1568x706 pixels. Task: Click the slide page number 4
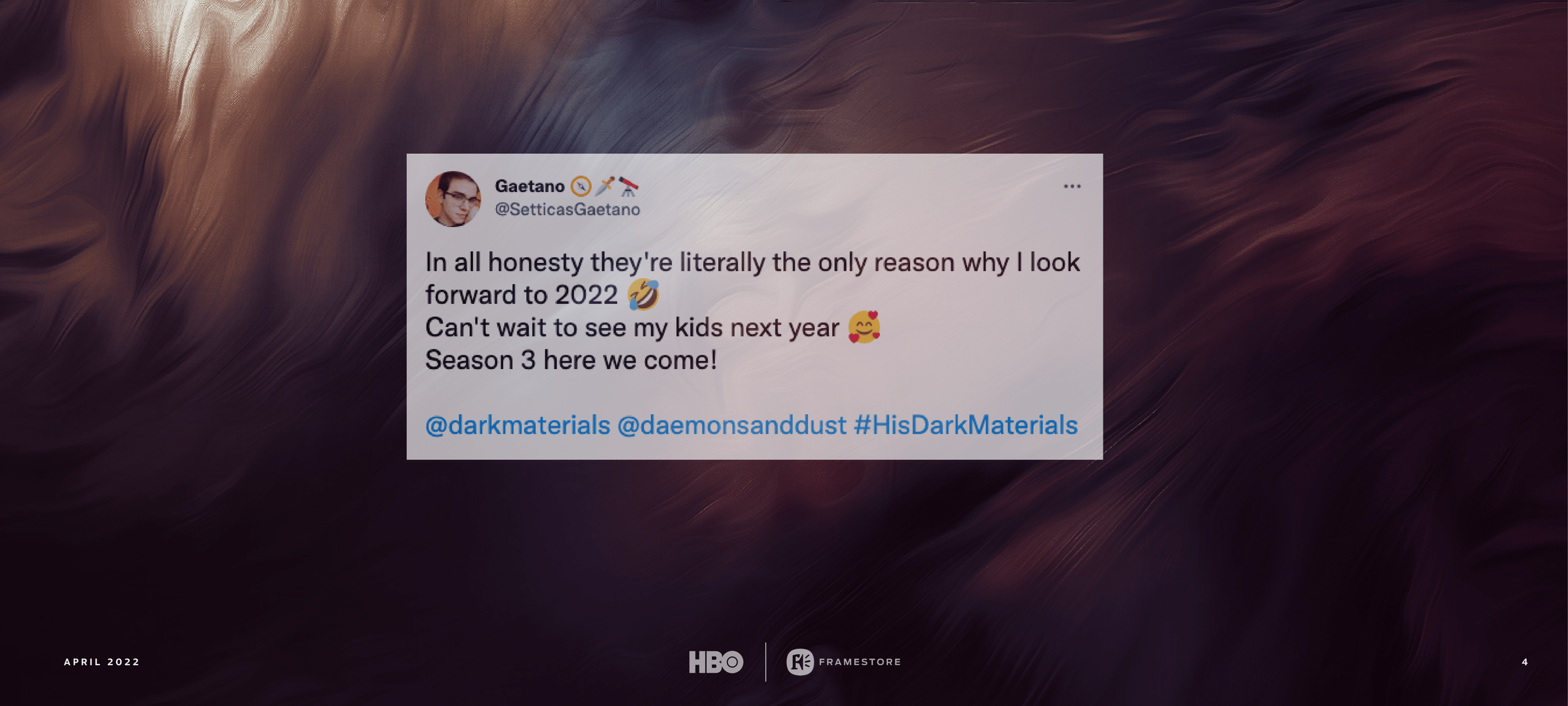click(x=1525, y=662)
